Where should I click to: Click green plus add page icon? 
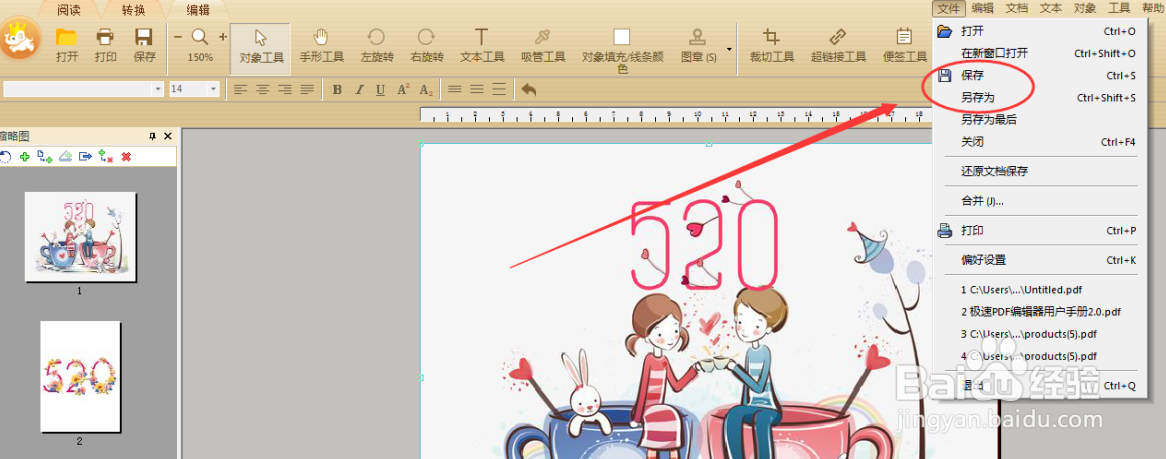click(x=25, y=157)
